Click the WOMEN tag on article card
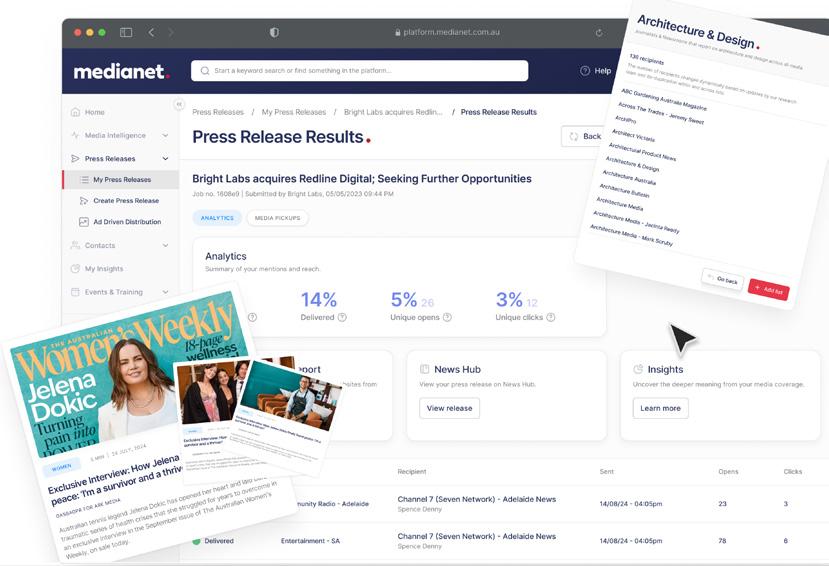This screenshot has width=829, height=566. click(x=61, y=468)
